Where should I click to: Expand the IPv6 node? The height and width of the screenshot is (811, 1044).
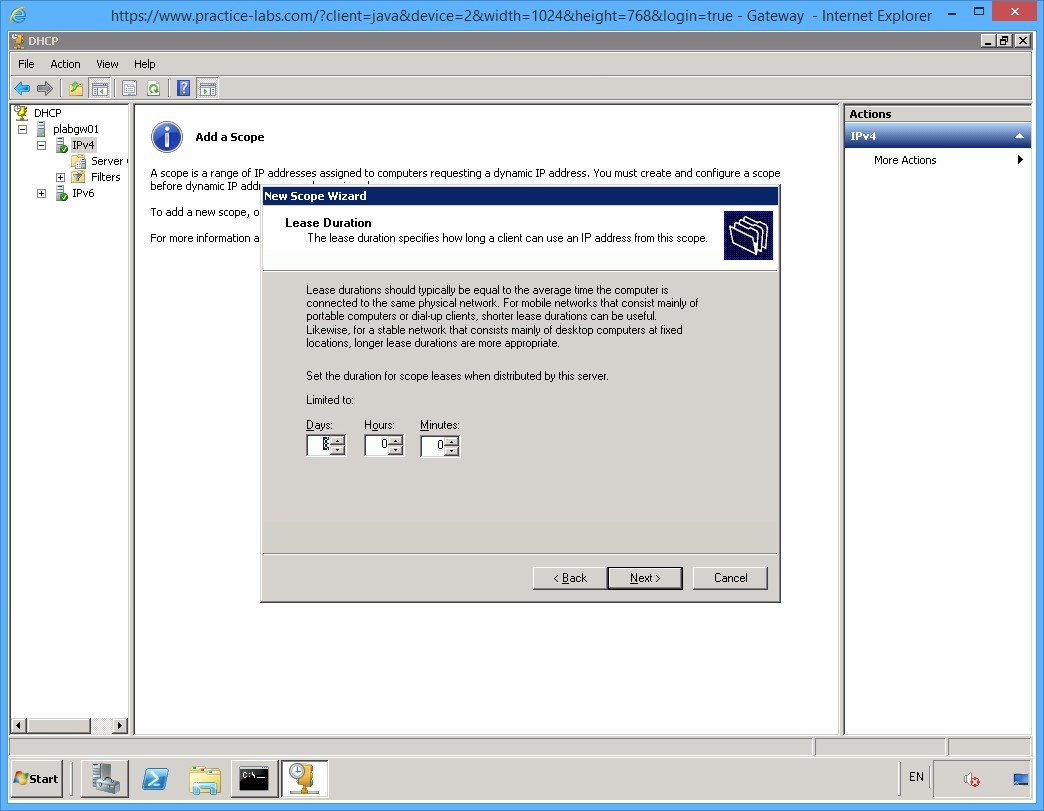tap(41, 192)
